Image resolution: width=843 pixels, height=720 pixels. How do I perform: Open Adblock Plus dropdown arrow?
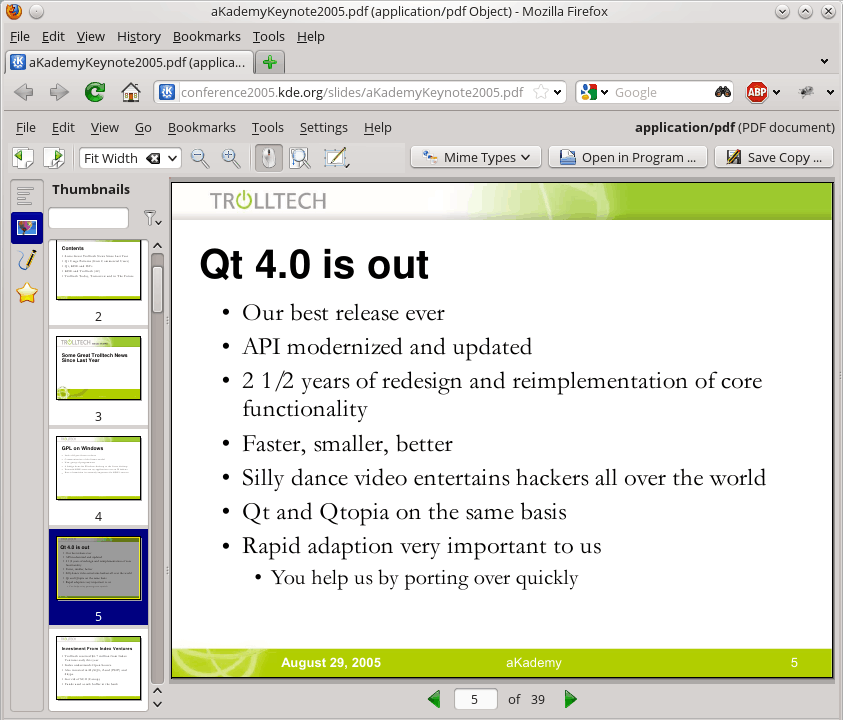tap(776, 92)
